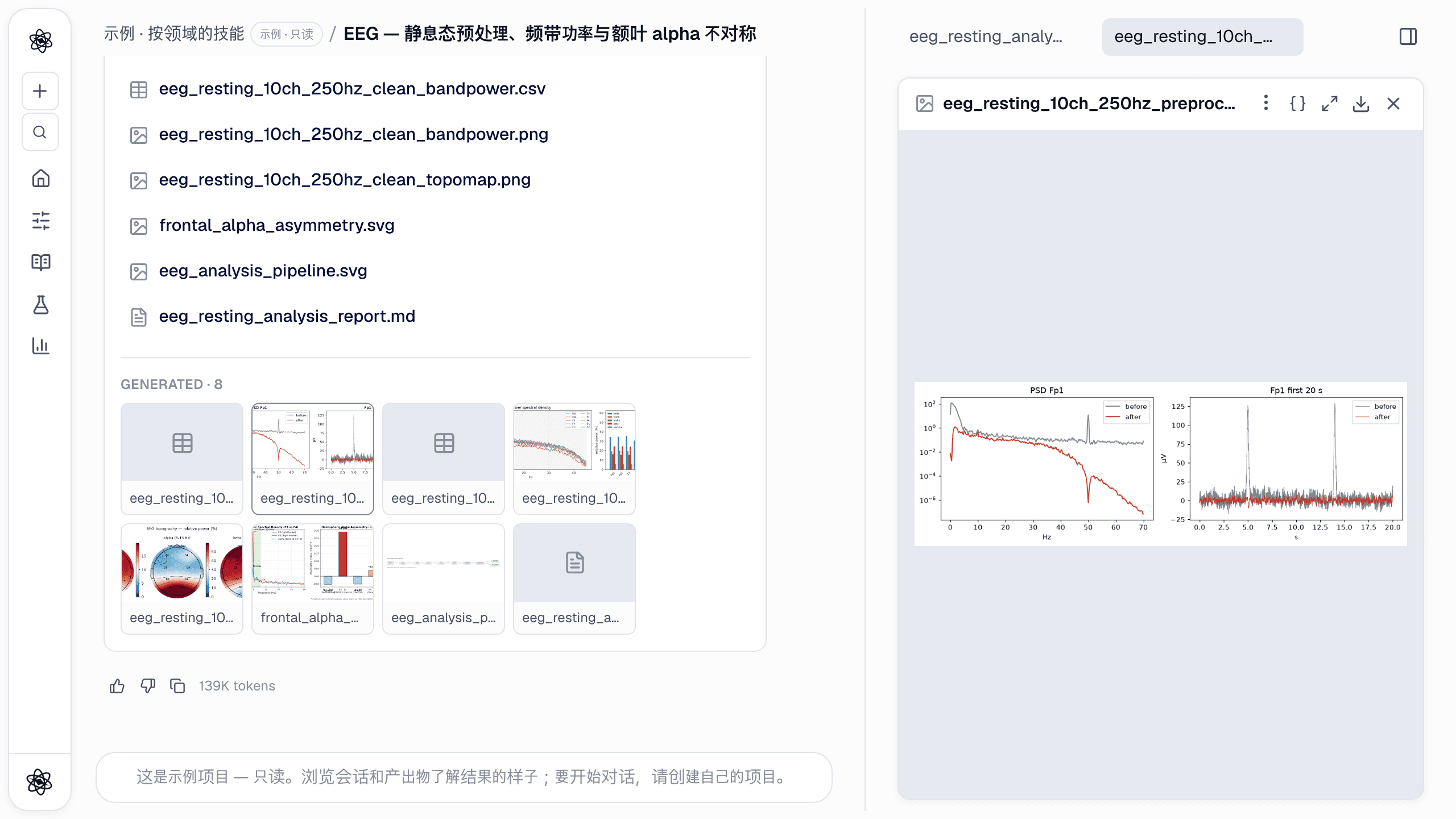Open the book library icon in sidebar
This screenshot has height=819, width=1456.
[x=40, y=262]
